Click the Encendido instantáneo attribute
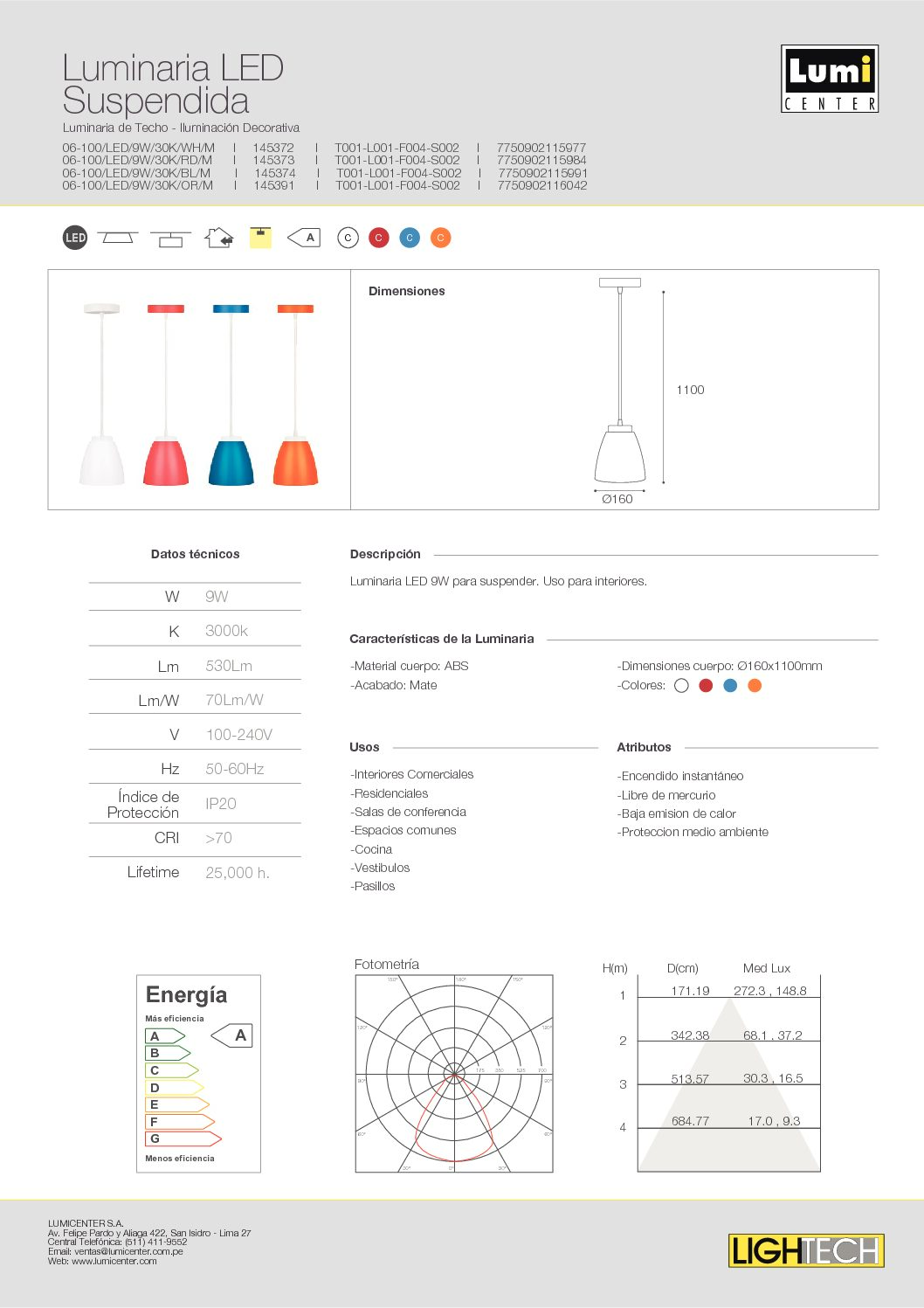Screen dimensions: 924x1308 pyautogui.click(x=681, y=776)
